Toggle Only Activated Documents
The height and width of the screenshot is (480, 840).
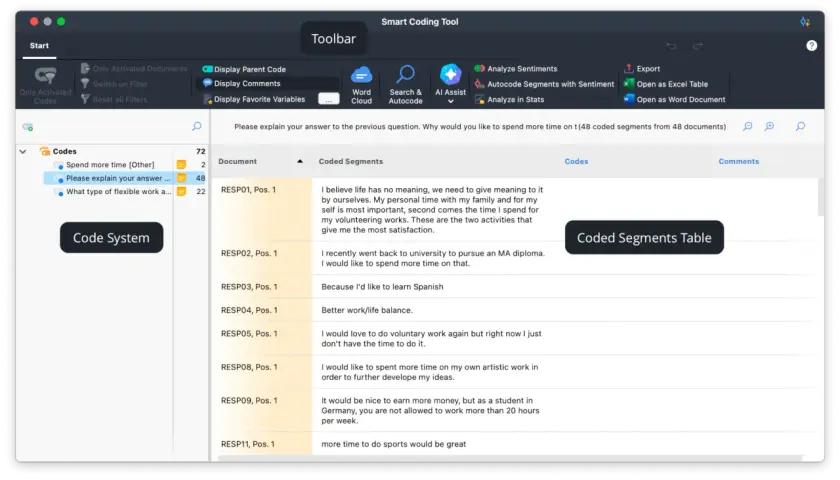coord(134,69)
